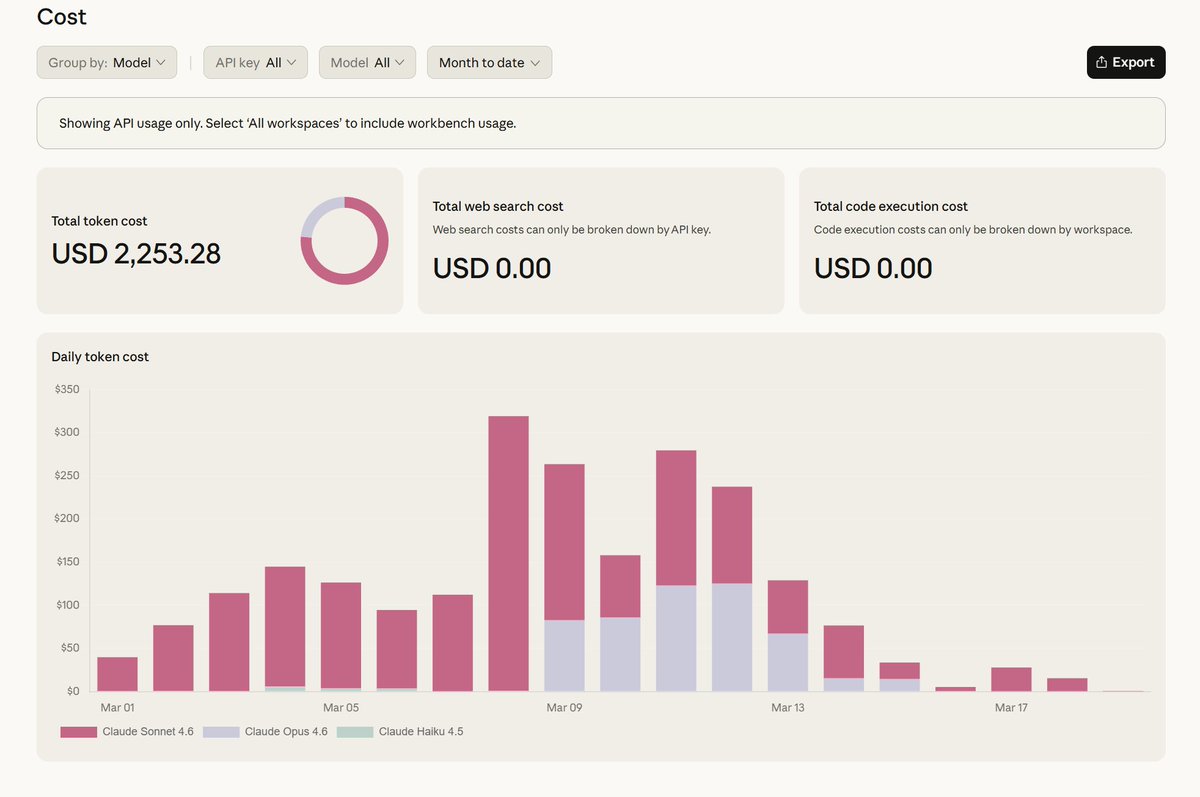Click the Mar 17 bar
This screenshot has width=1200, height=797.
click(1011, 679)
